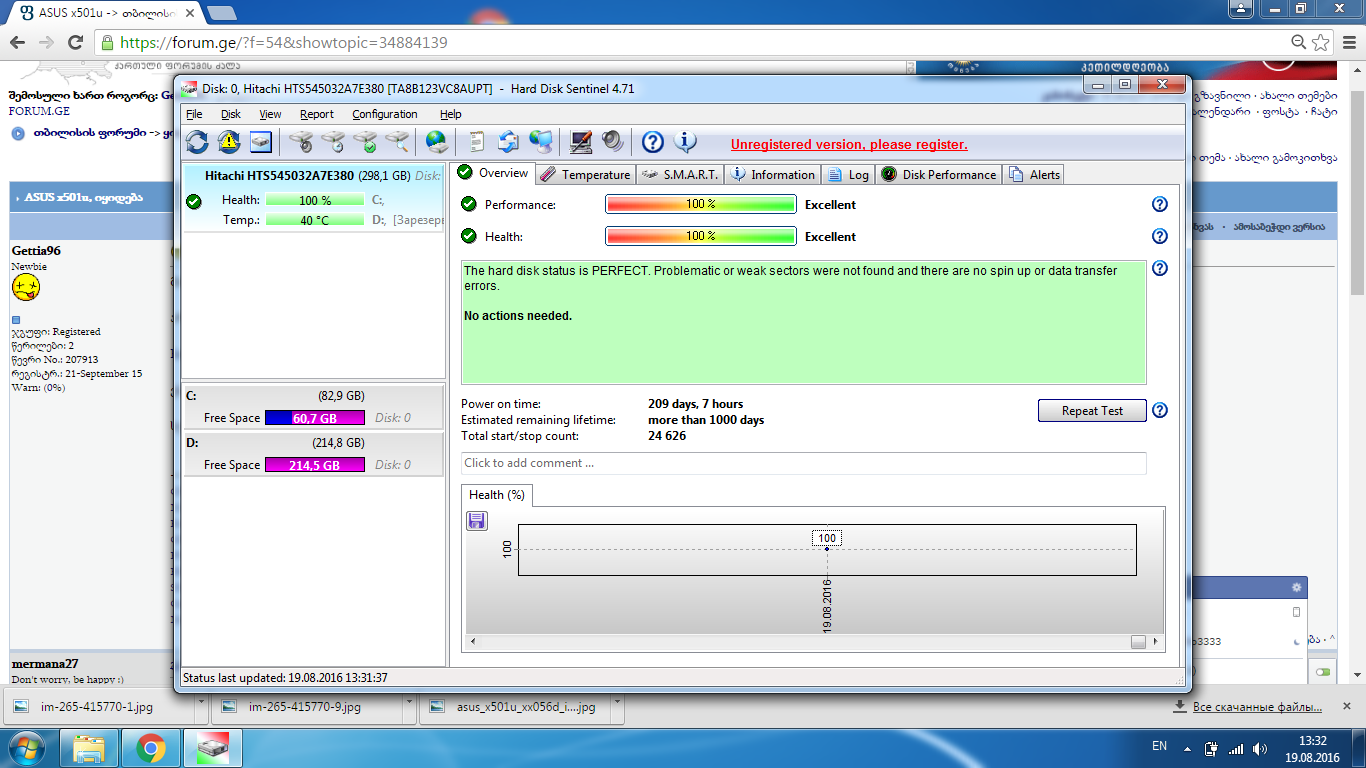Refresh disk information with the blue arrows icon
Viewport: 1366px width, 768px height.
[197, 142]
